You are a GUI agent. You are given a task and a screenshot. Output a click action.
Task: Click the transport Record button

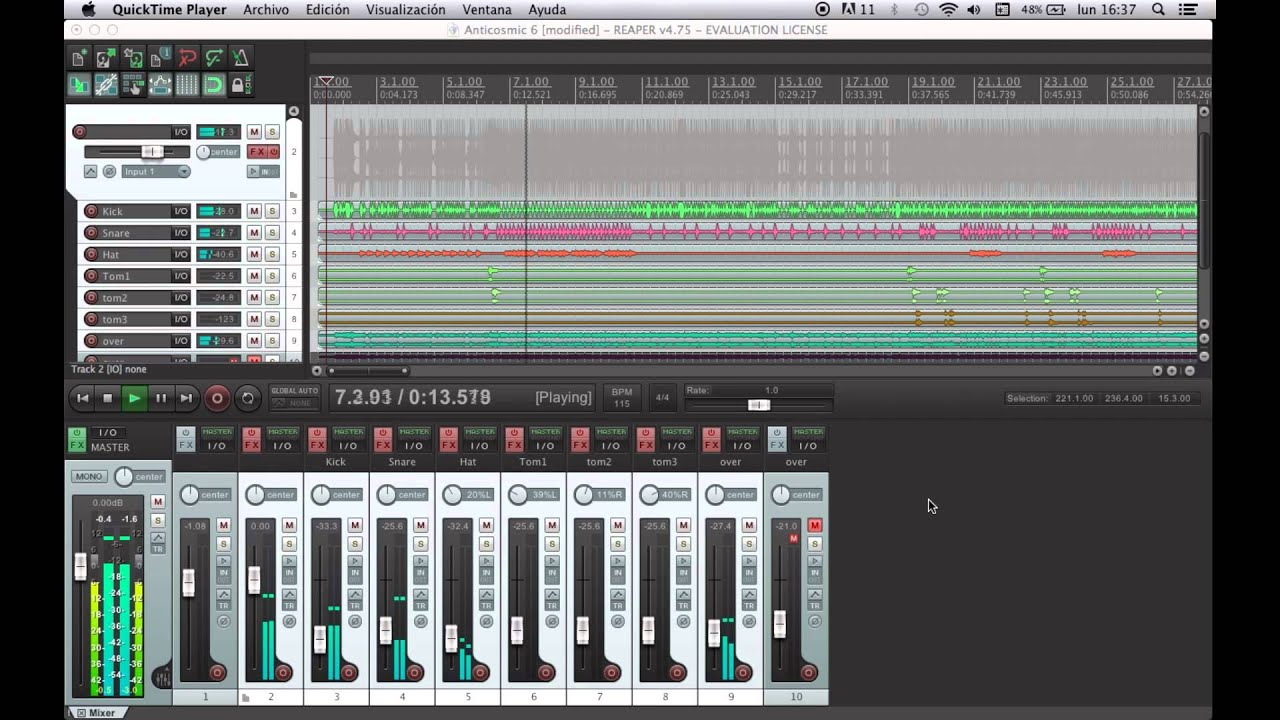point(216,398)
